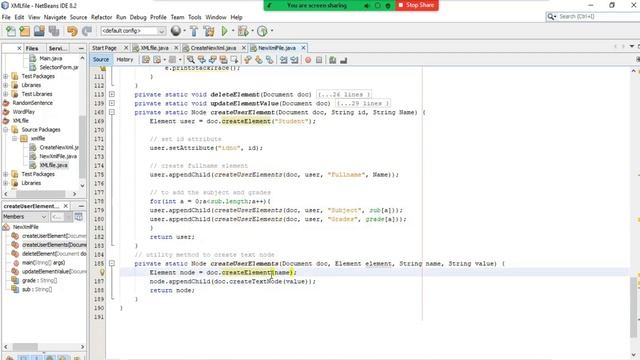Image resolution: width=640 pixels, height=360 pixels.
Task: Open the Team menu
Action: tap(177, 17)
